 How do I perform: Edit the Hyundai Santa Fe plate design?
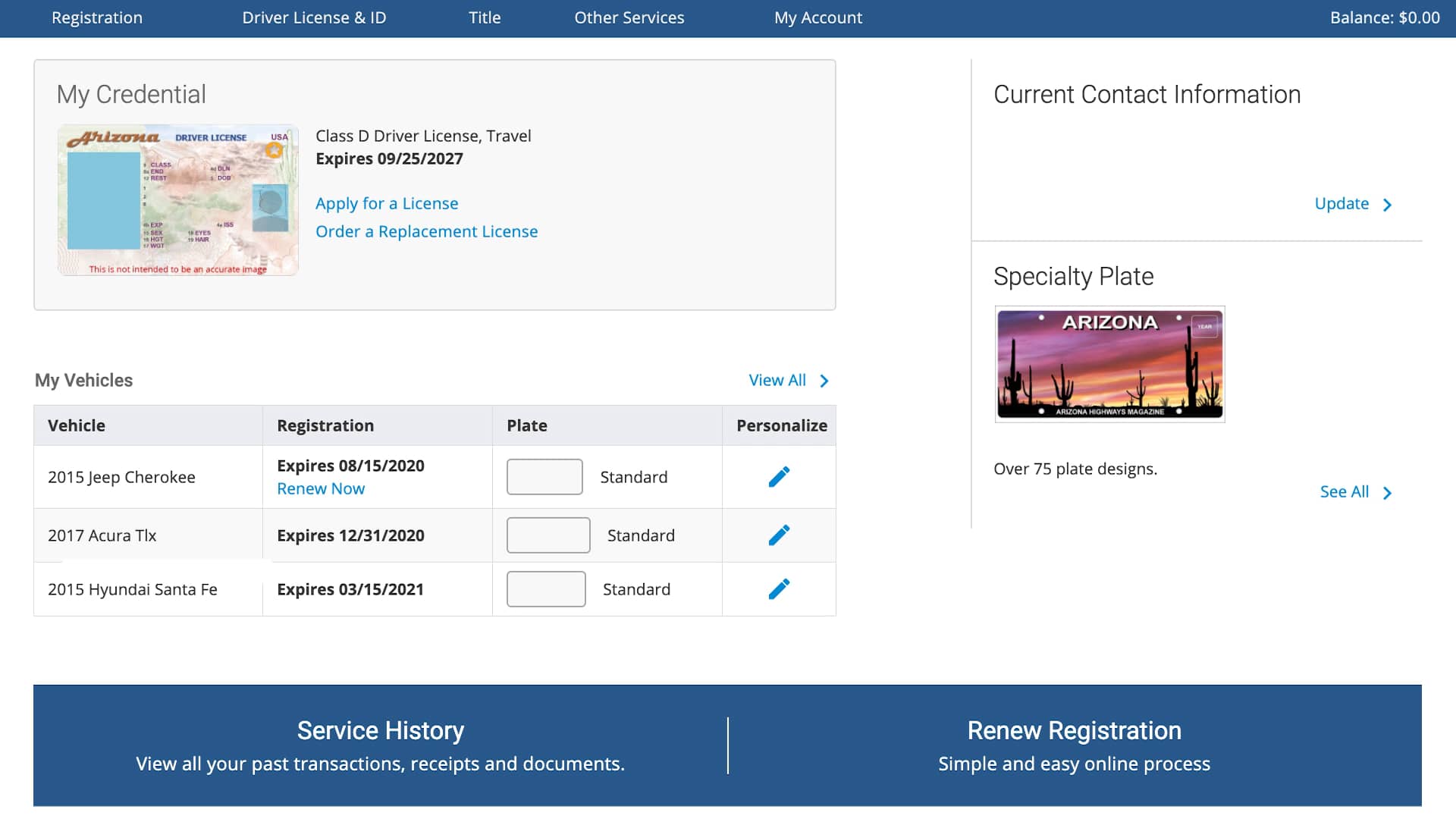coord(780,588)
